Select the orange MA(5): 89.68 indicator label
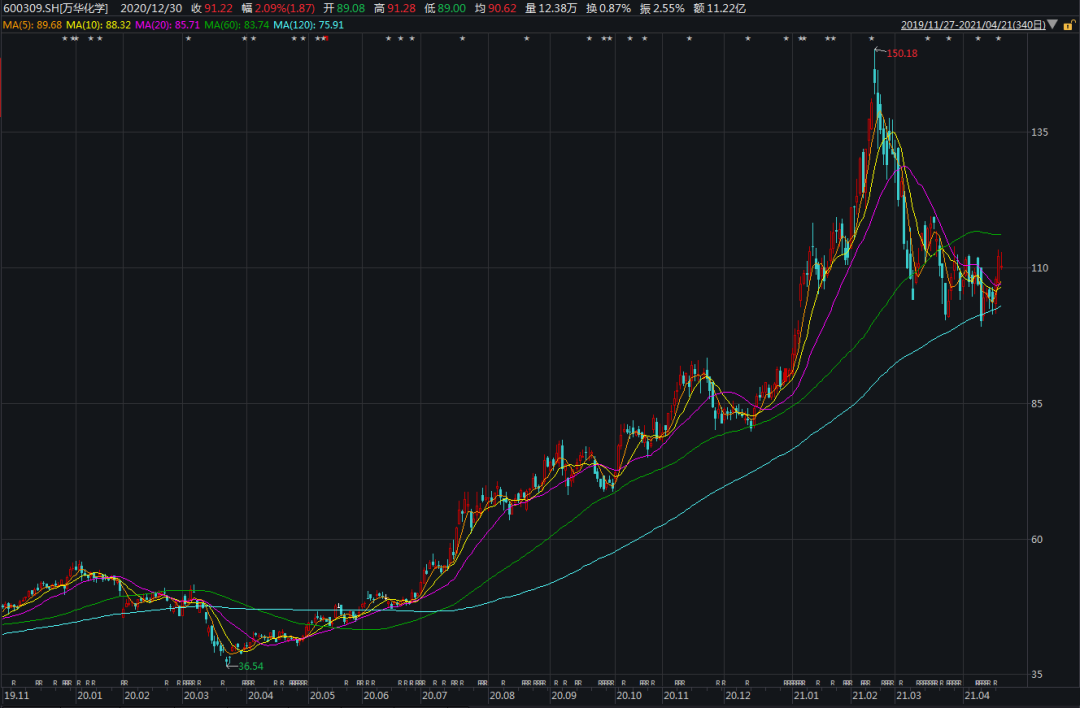The width and height of the screenshot is (1080, 708). (32, 25)
